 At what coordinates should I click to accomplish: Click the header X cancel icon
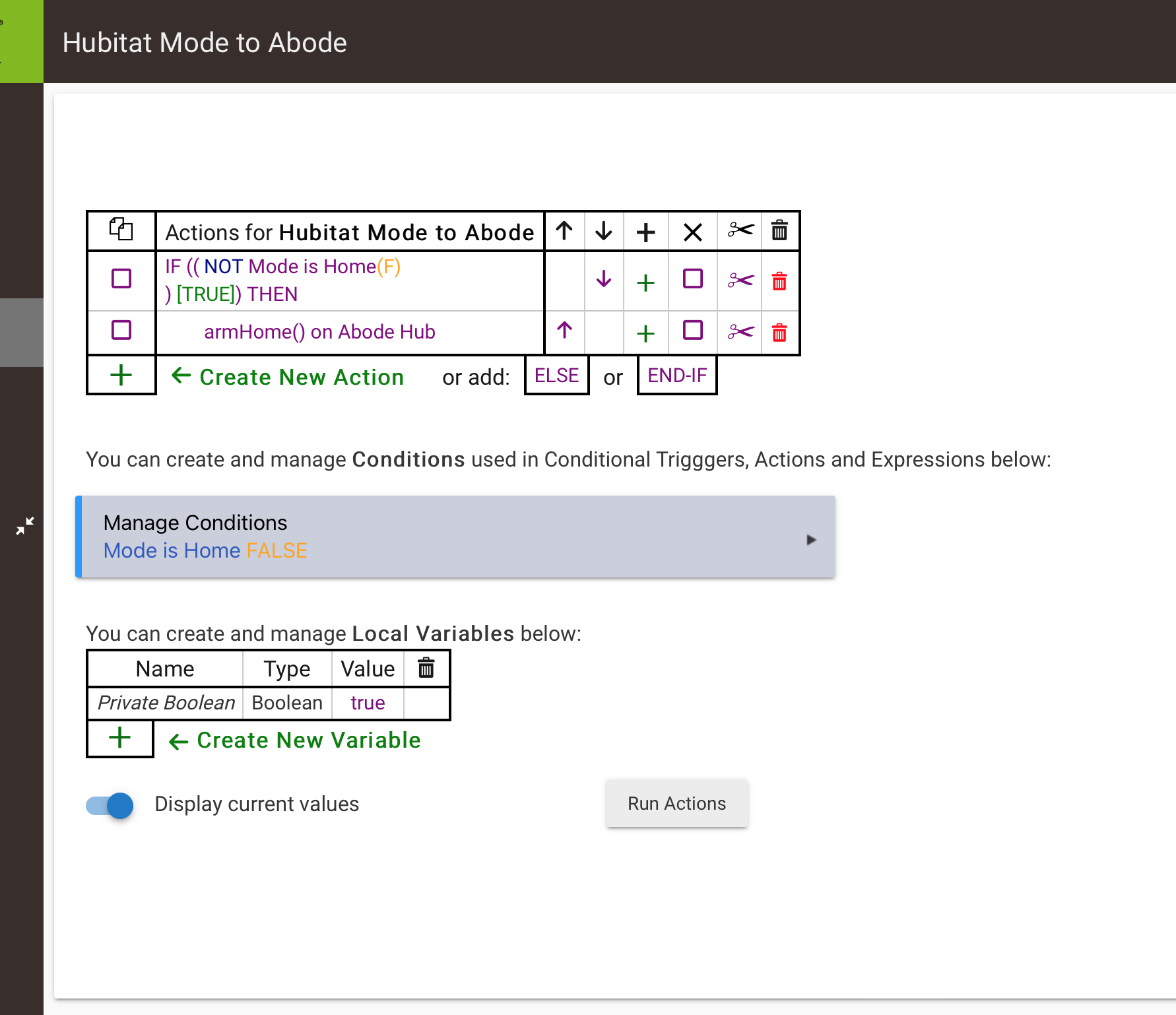click(693, 232)
